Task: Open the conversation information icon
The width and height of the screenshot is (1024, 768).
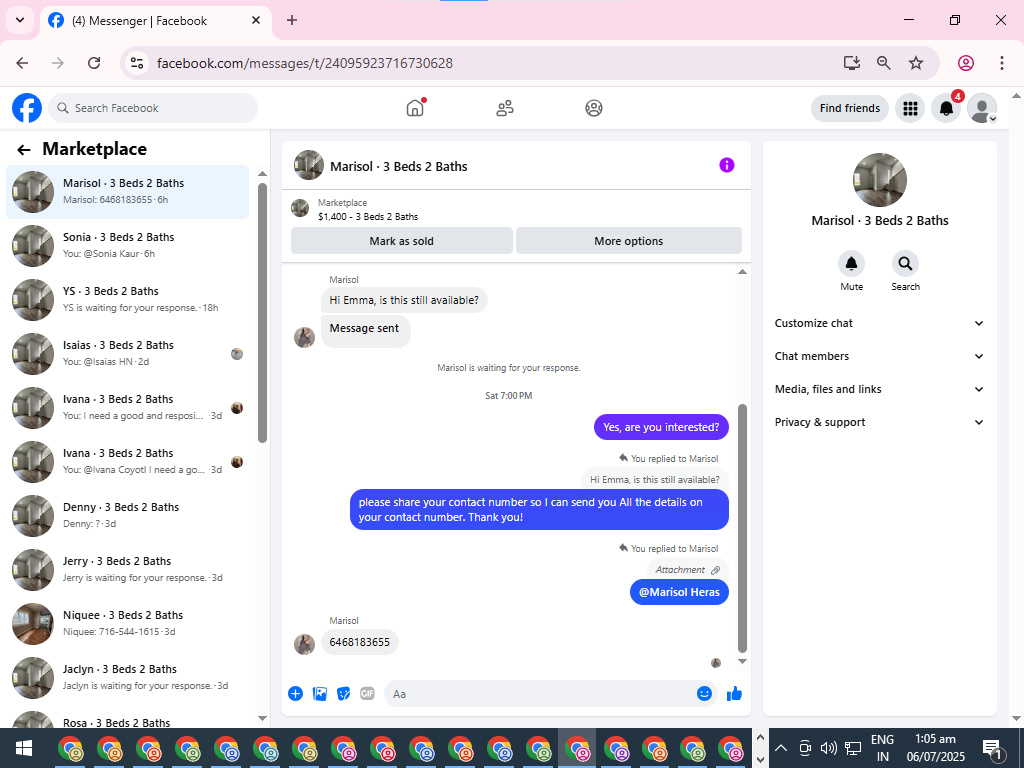Action: click(x=726, y=165)
